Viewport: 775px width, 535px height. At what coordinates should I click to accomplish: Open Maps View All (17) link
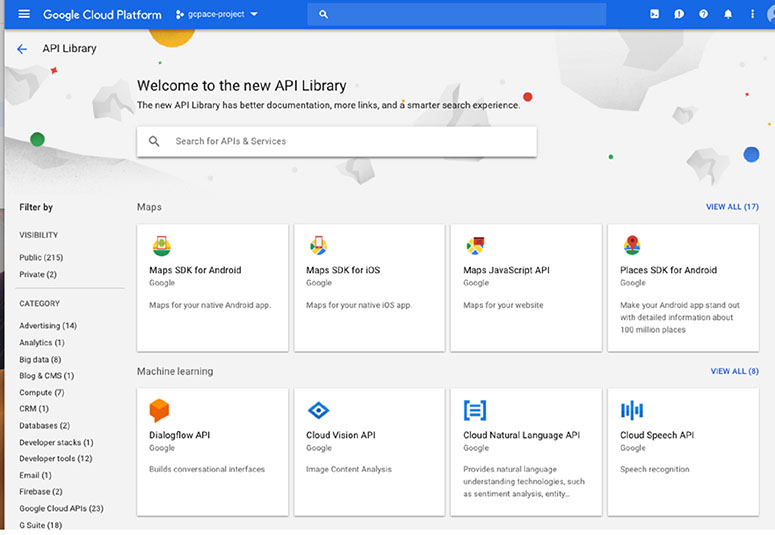(732, 207)
